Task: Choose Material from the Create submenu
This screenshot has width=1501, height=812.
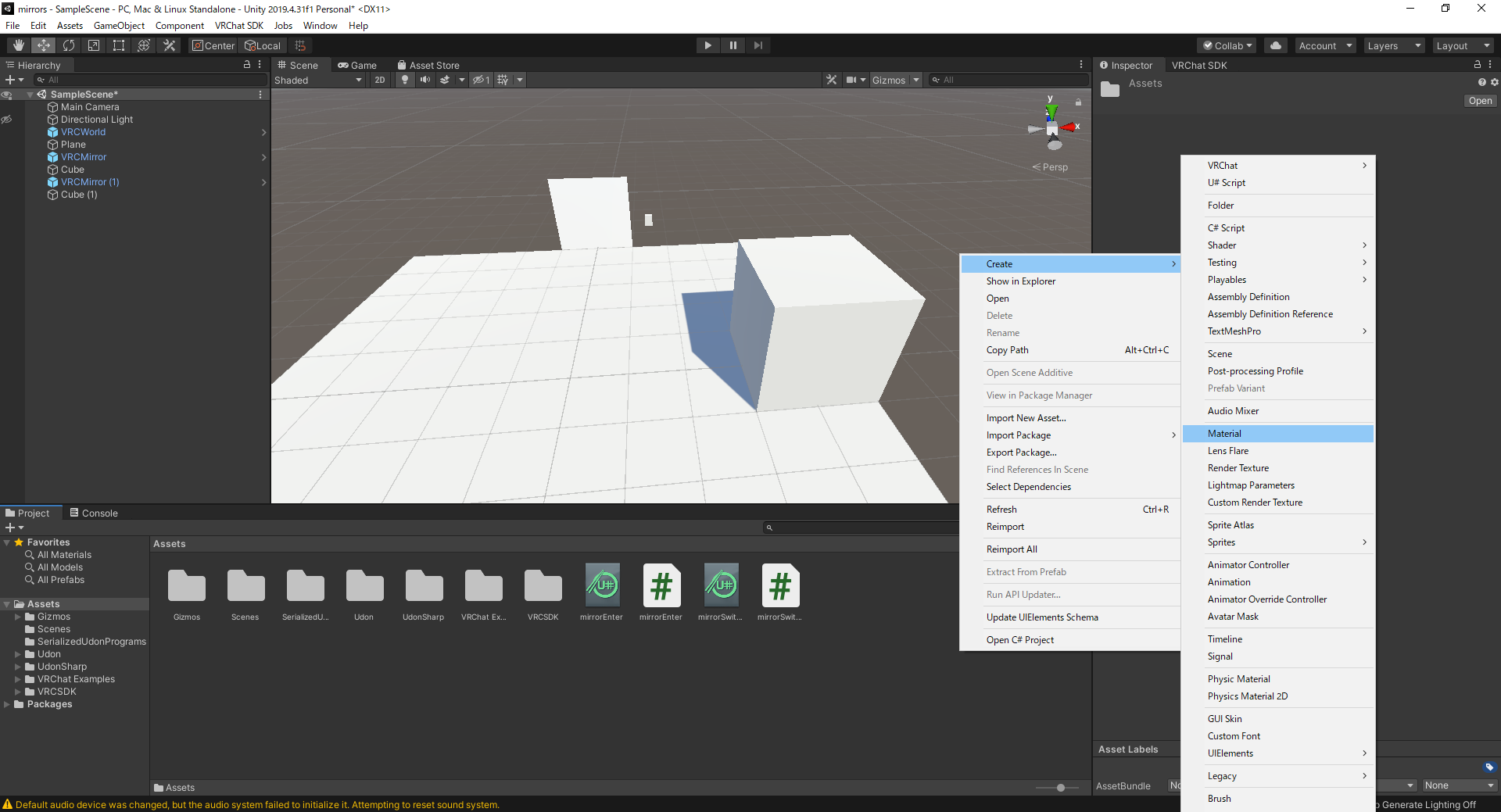Action: click(x=1278, y=434)
